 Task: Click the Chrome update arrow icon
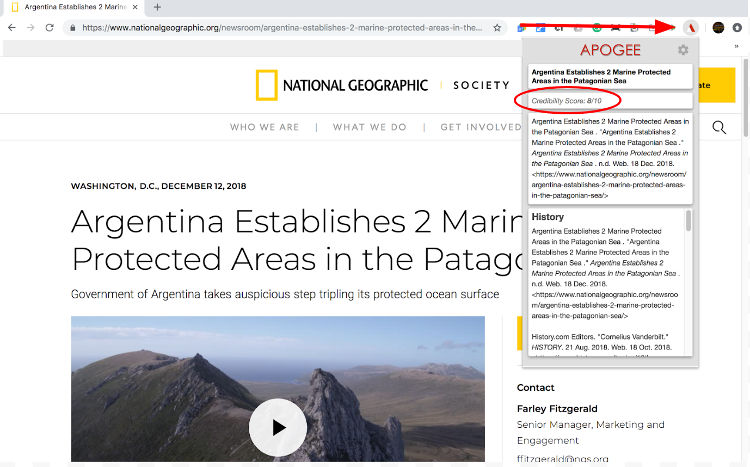tap(737, 28)
